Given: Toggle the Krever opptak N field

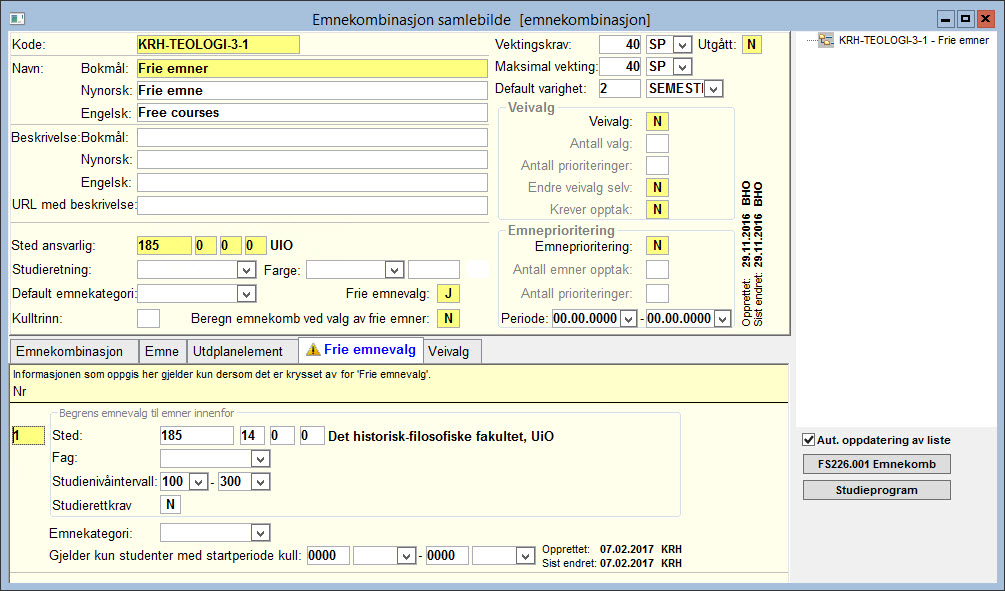Looking at the screenshot, I should pyautogui.click(x=657, y=210).
